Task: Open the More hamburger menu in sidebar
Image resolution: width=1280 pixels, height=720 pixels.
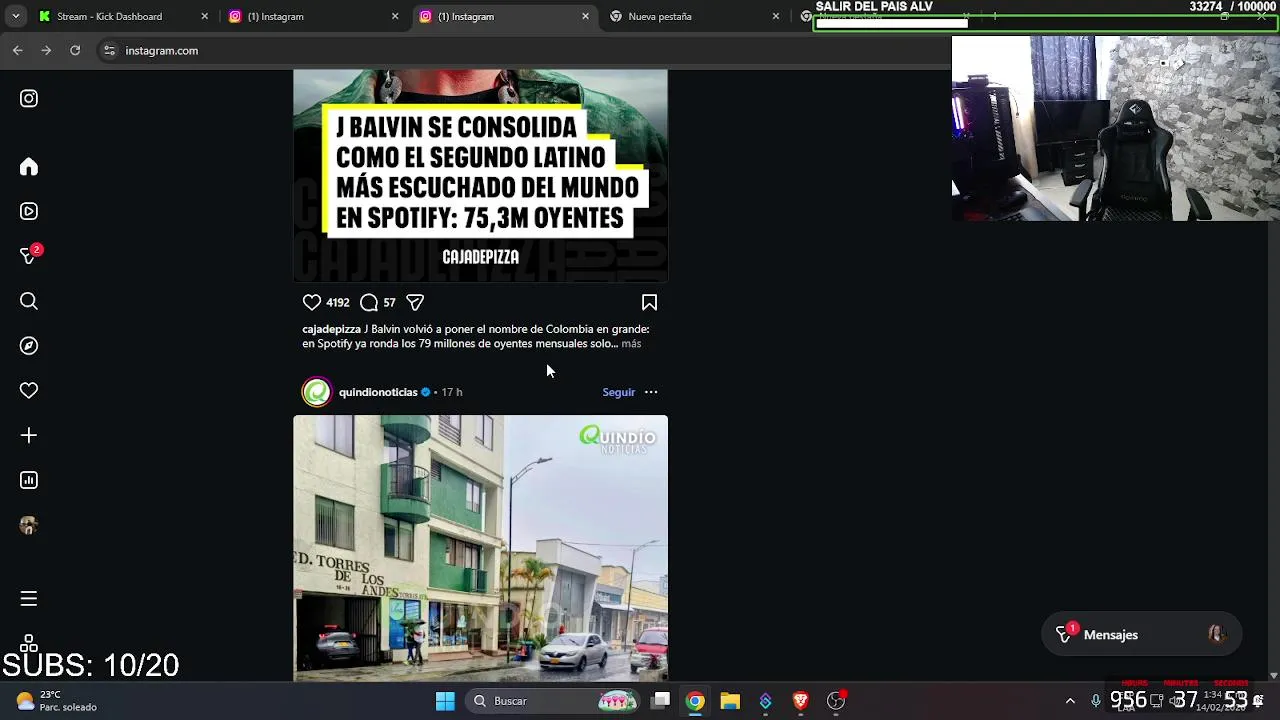Action: (29, 599)
